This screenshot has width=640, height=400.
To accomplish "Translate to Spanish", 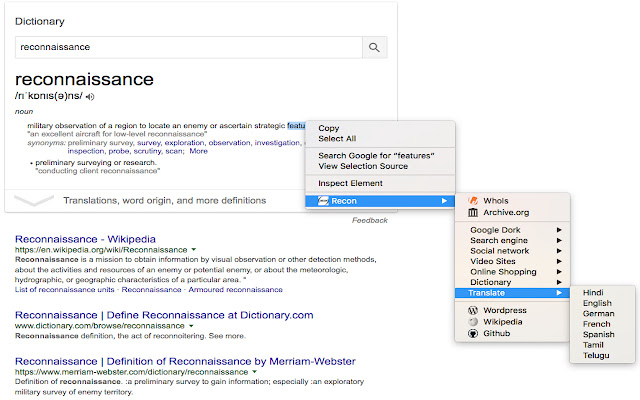I will pyautogui.click(x=602, y=335).
